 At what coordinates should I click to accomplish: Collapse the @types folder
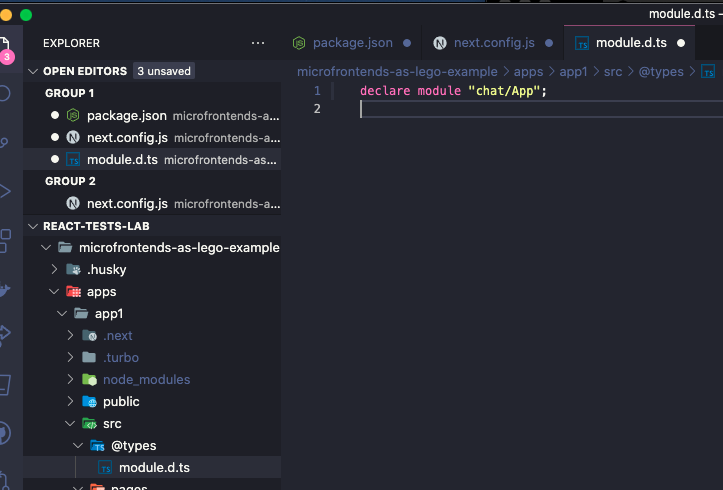tap(78, 446)
